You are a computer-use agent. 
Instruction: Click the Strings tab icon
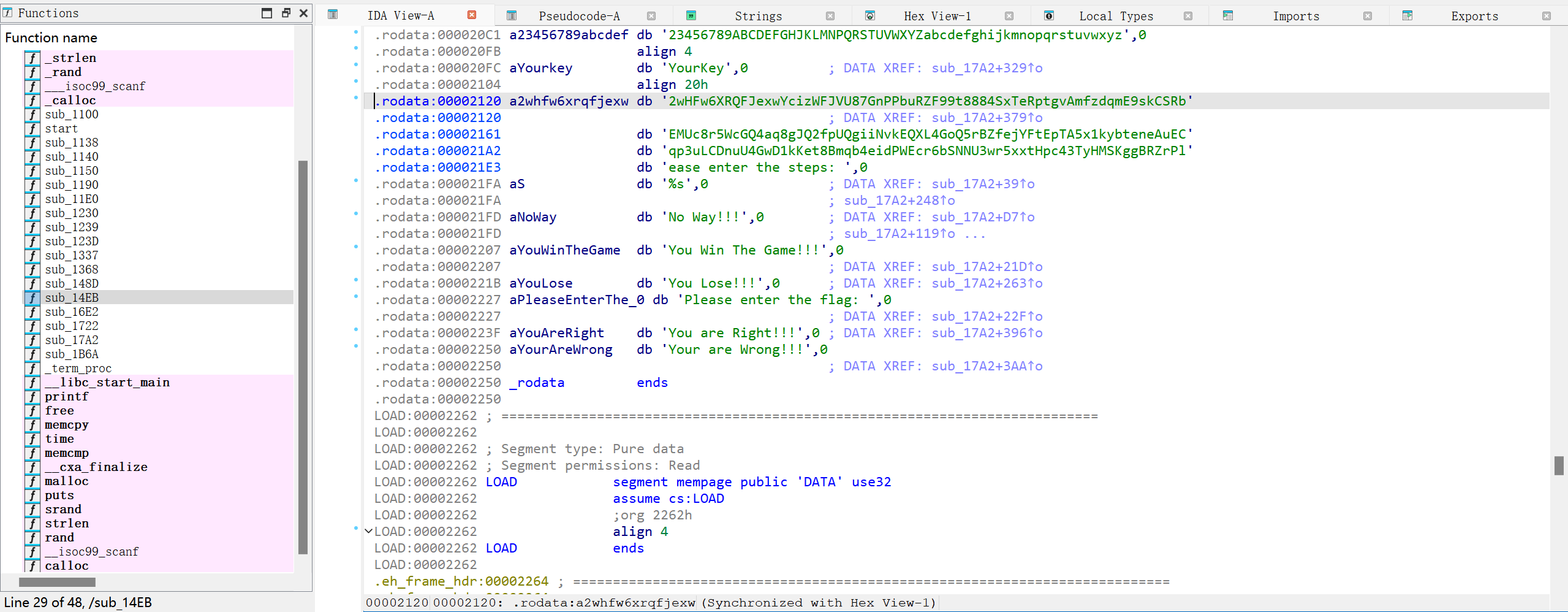691,16
